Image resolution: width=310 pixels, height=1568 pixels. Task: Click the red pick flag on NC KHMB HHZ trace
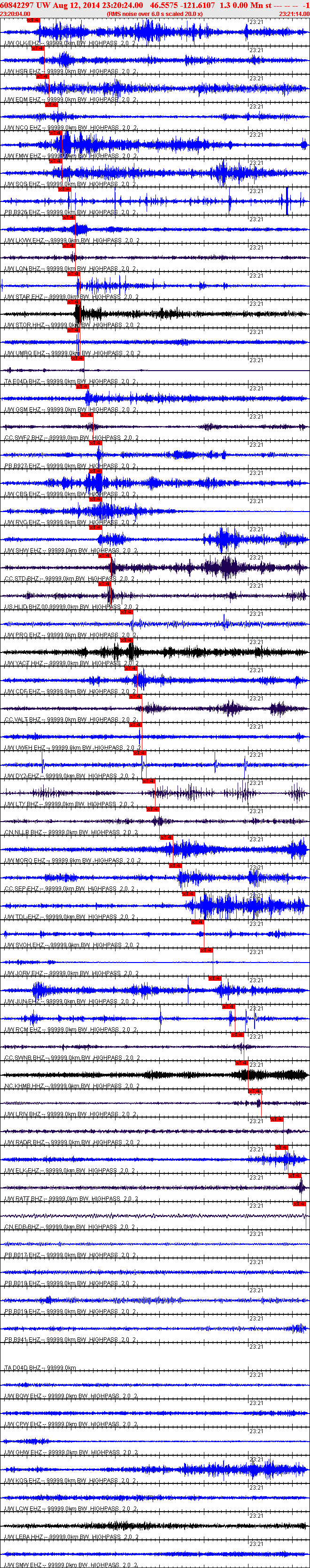[241, 1062]
